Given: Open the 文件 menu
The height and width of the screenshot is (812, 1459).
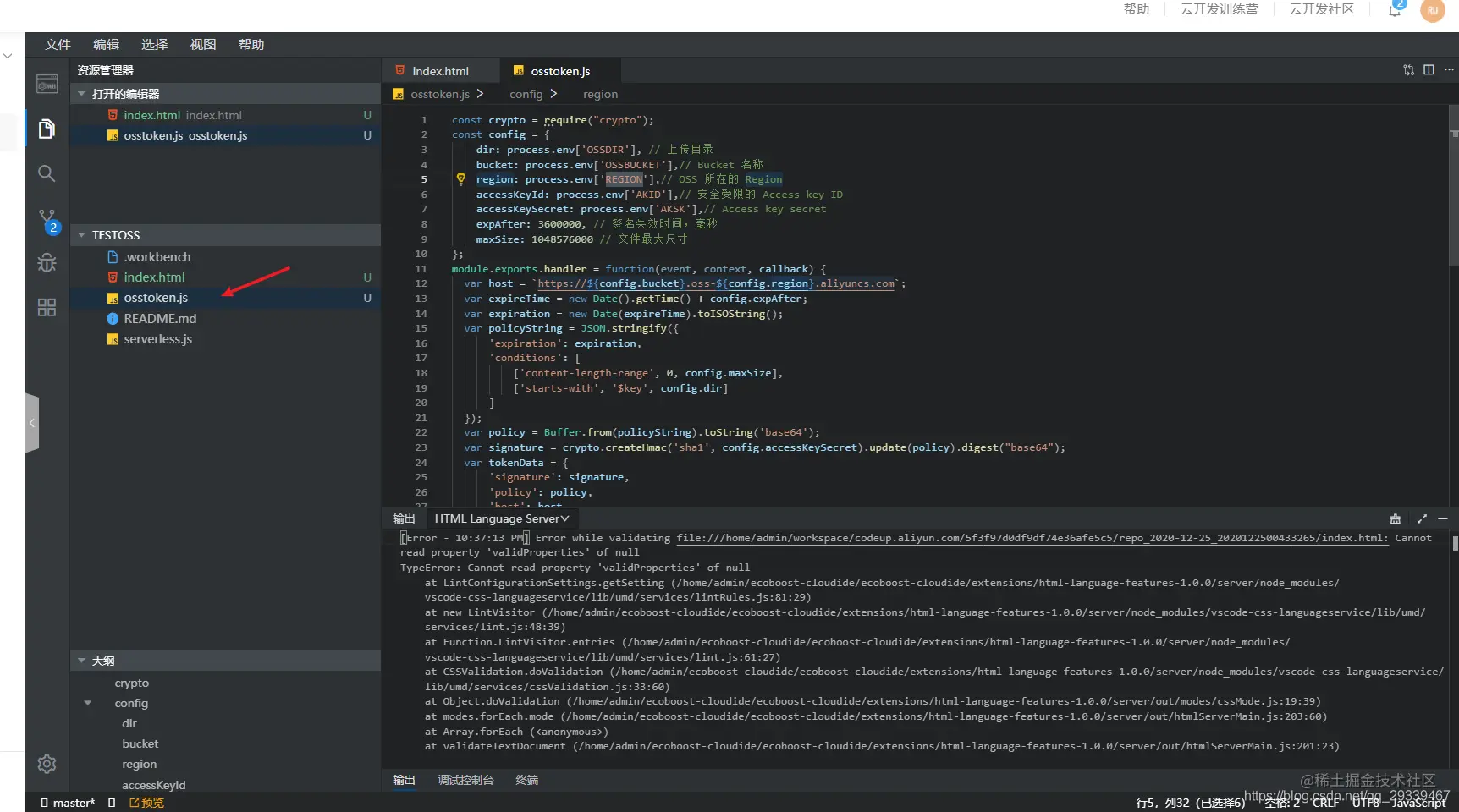Looking at the screenshot, I should click(x=58, y=44).
